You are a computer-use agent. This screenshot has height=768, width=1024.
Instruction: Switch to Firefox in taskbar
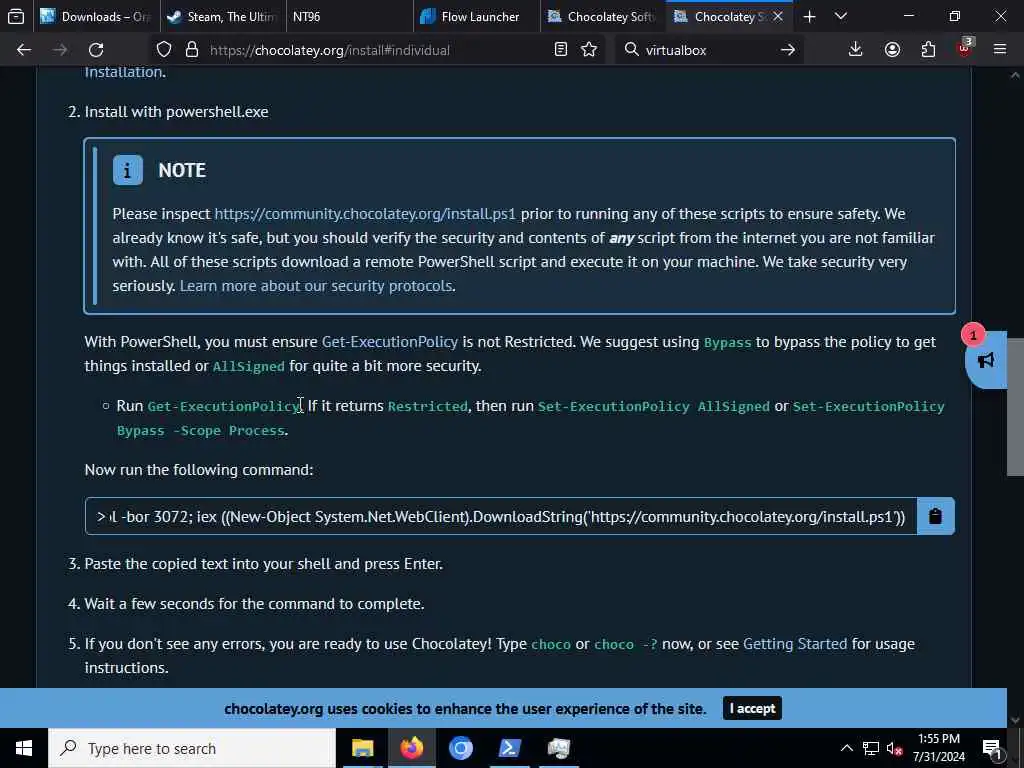tap(411, 748)
